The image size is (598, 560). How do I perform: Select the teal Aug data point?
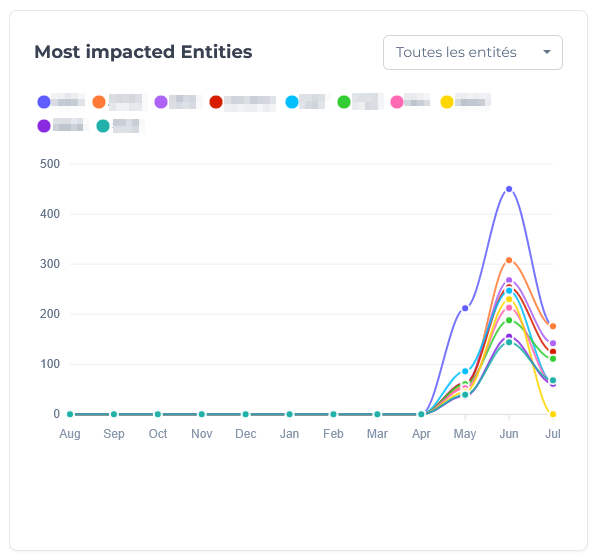tap(70, 414)
